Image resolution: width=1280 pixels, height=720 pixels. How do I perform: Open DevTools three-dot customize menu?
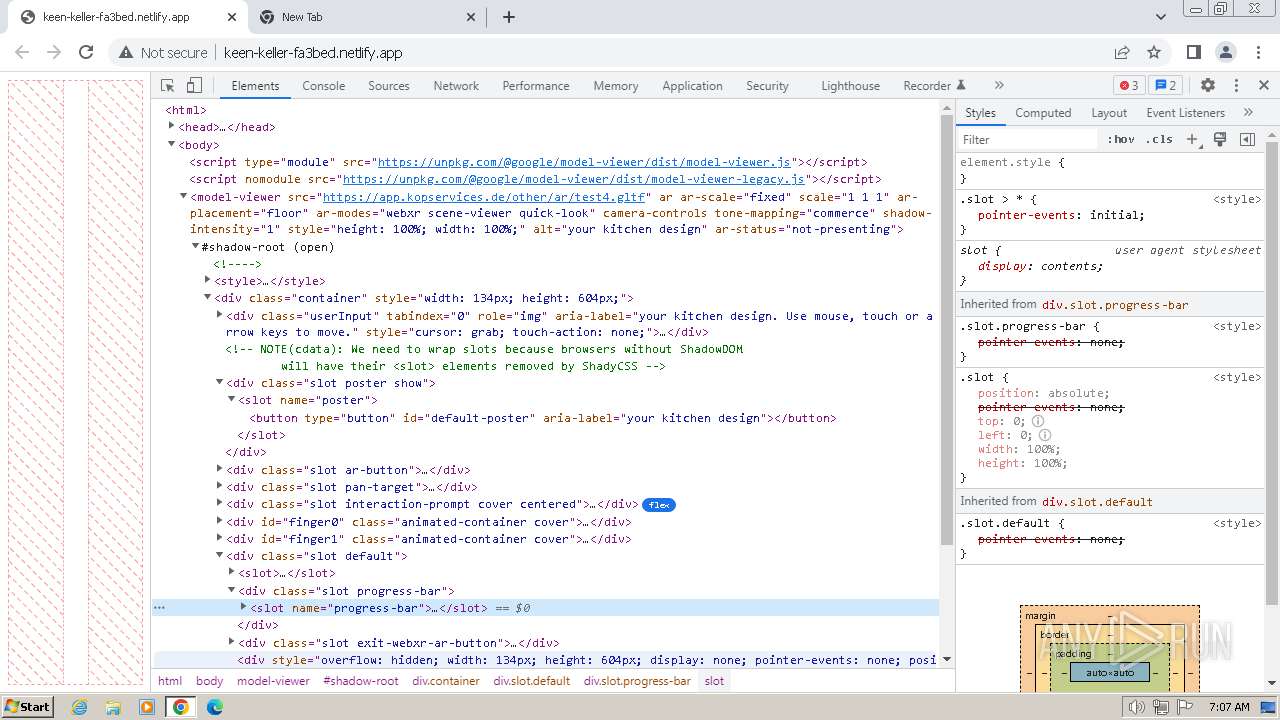click(x=1236, y=86)
